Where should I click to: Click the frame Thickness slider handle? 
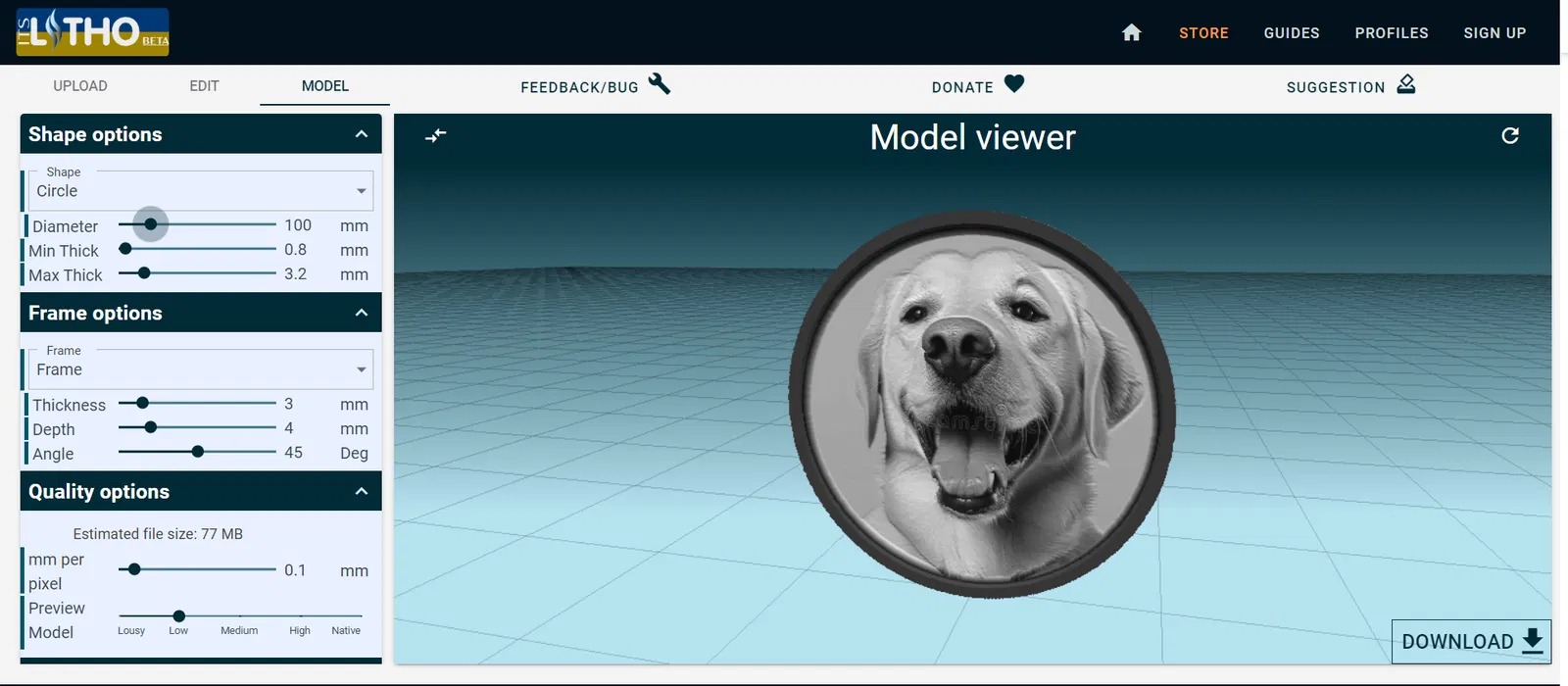pos(142,403)
